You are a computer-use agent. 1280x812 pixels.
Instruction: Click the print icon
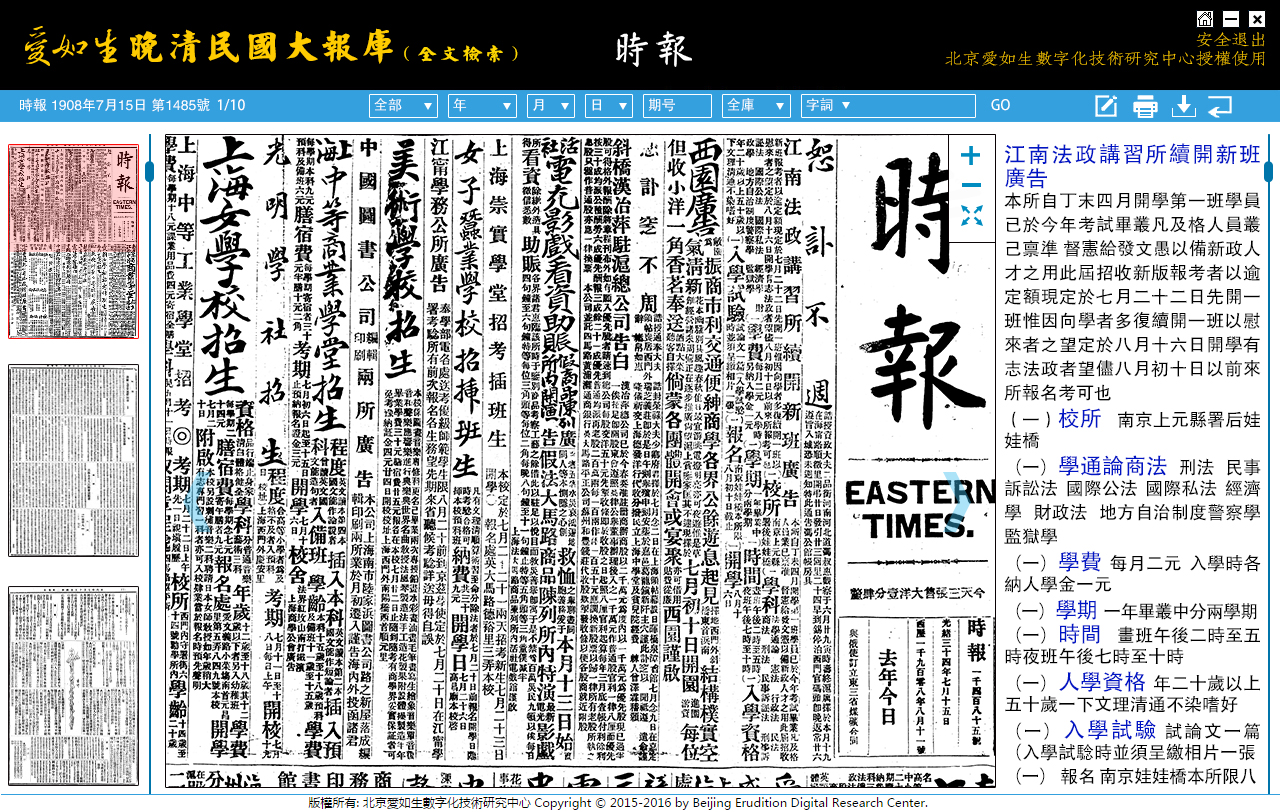tap(1143, 104)
